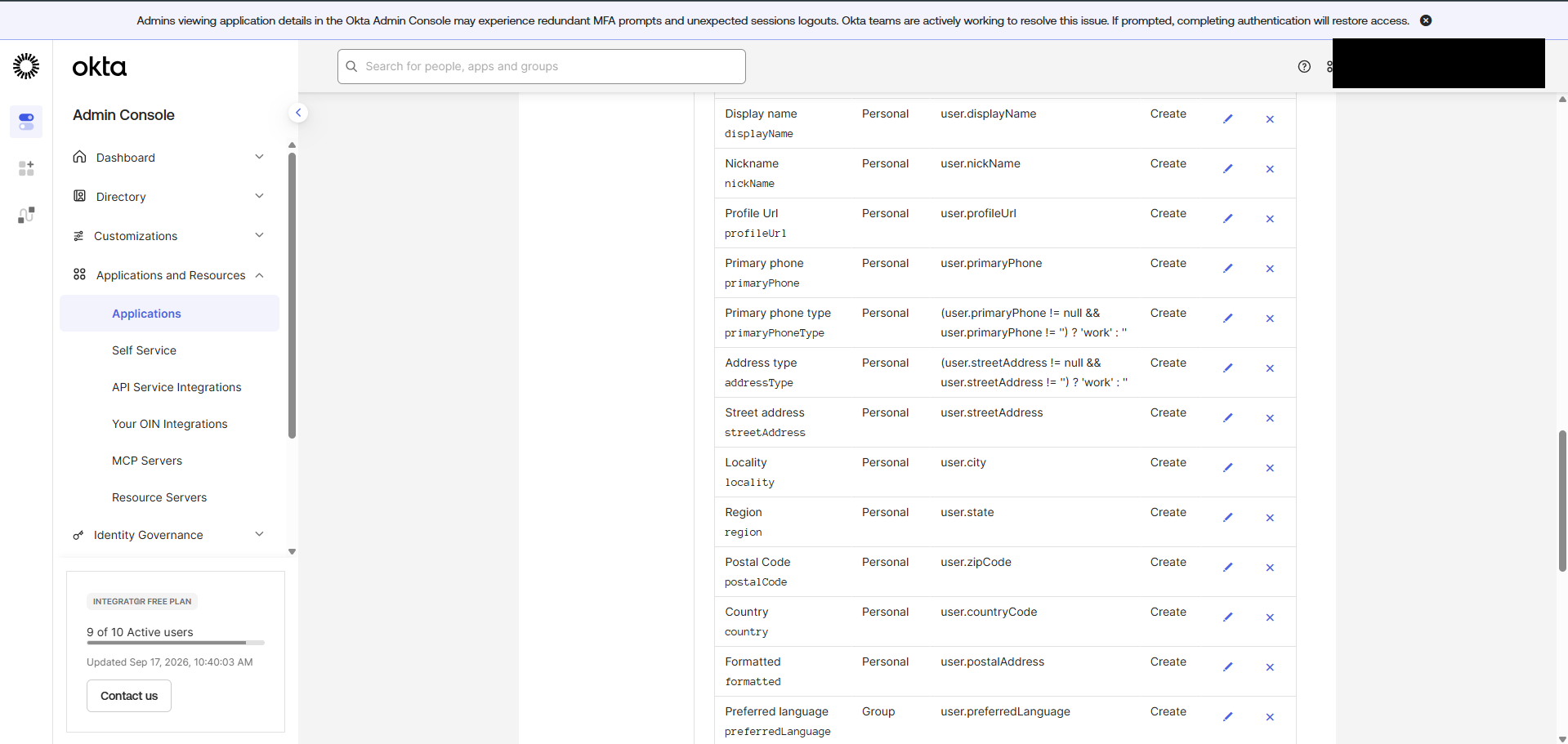
Task: Click the okta wordmark logo
Action: 100,67
